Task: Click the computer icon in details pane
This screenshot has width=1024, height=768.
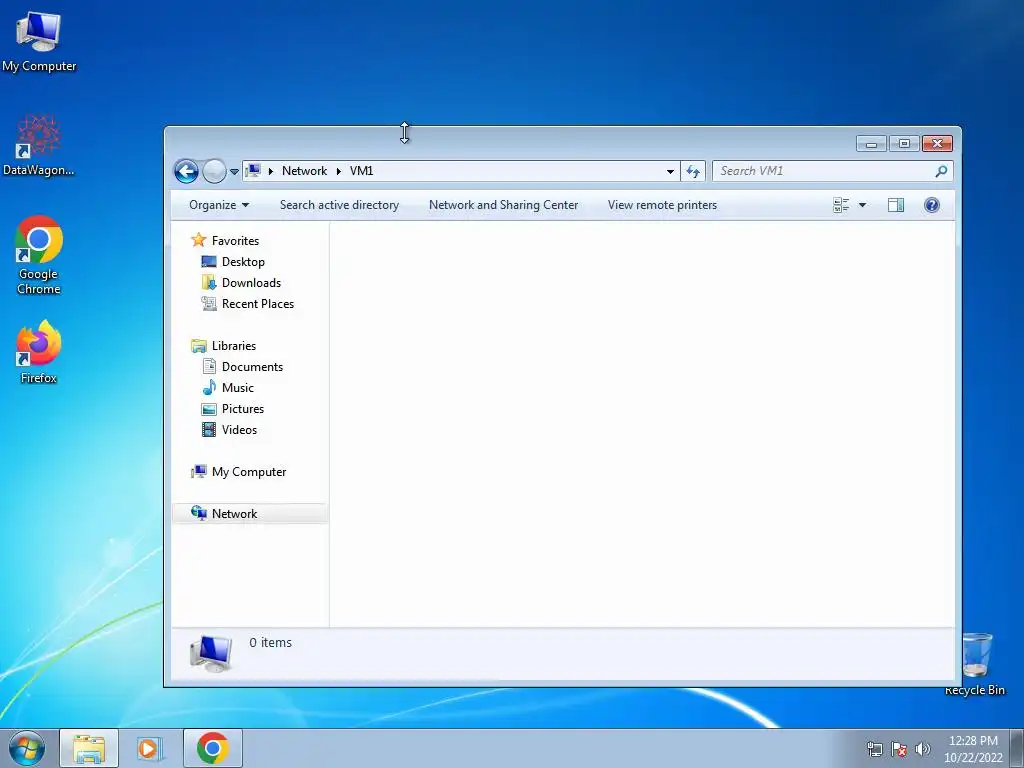Action: tap(211, 654)
